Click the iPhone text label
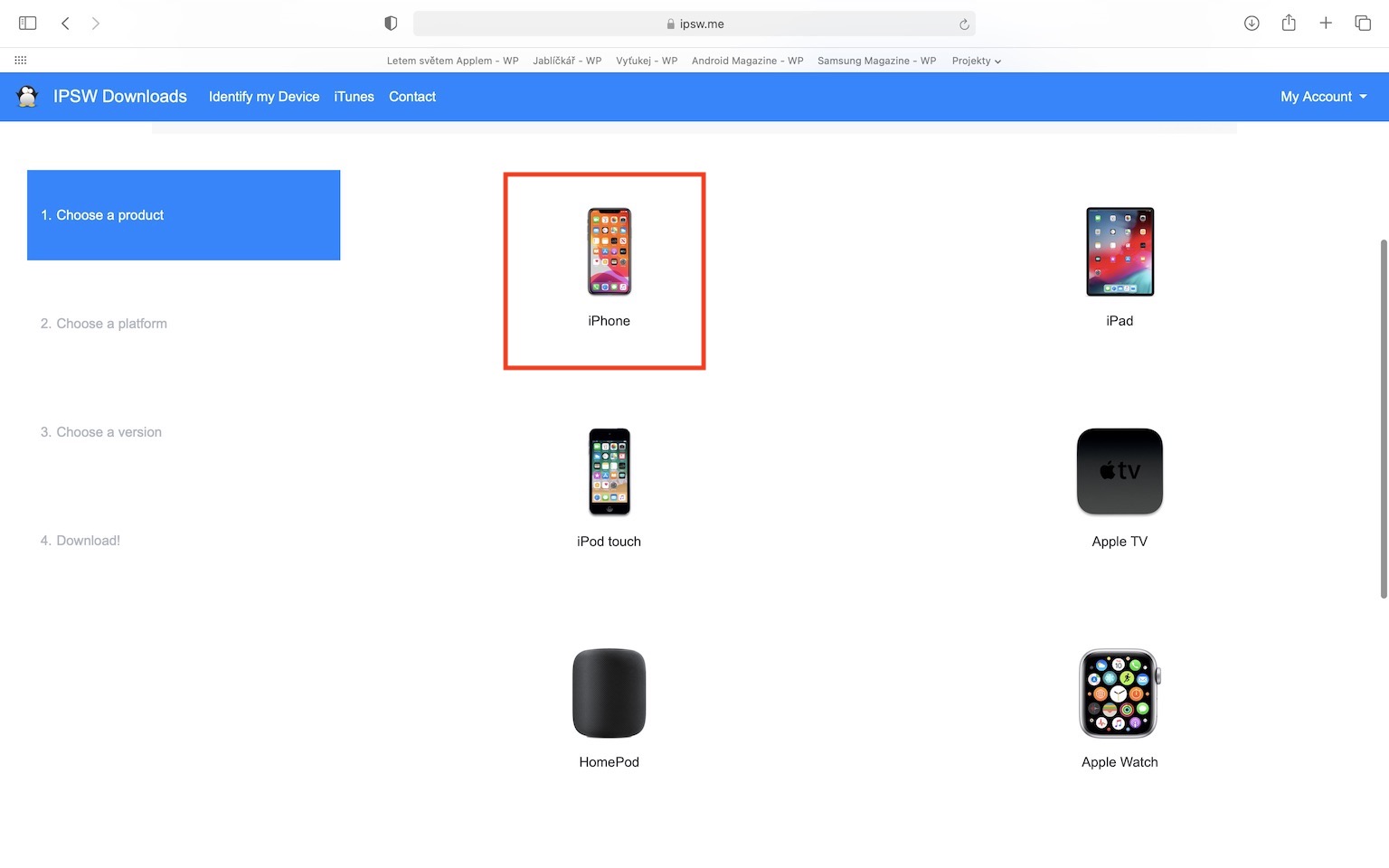1389x868 pixels. [x=609, y=321]
